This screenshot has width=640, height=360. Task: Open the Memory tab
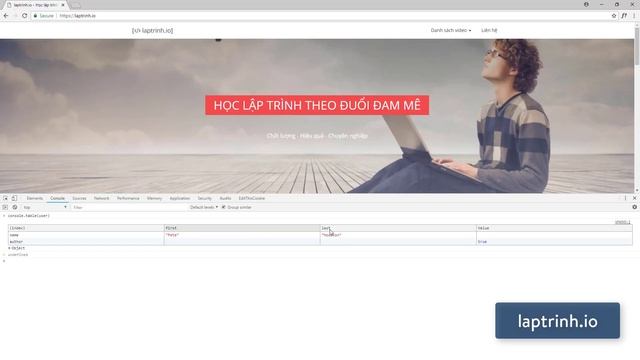(154, 198)
